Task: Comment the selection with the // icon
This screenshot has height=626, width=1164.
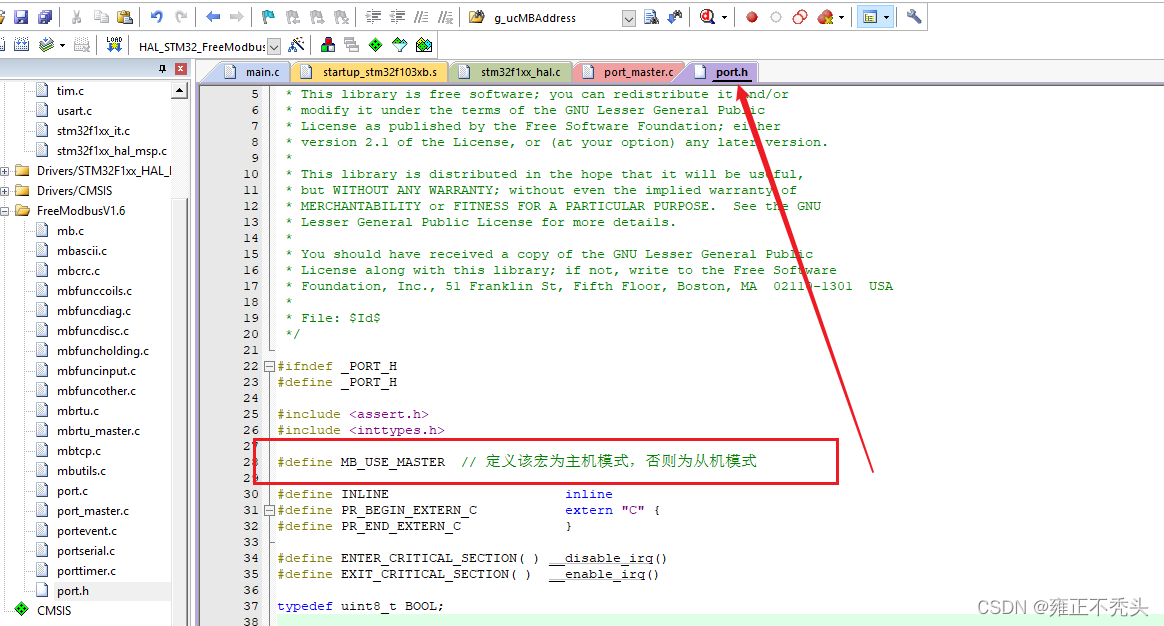Action: click(422, 17)
